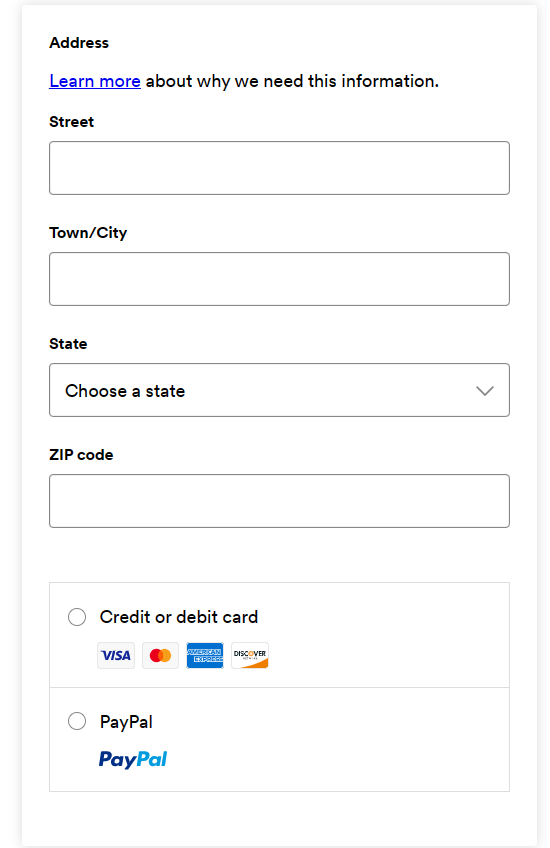
Task: Focus the Street input field
Action: pos(279,168)
